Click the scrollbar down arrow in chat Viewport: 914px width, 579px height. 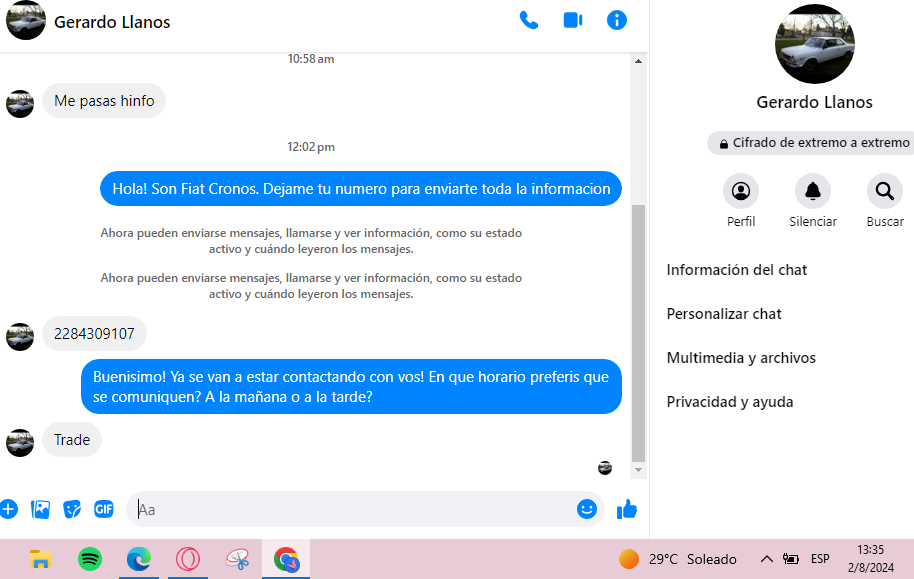click(638, 470)
